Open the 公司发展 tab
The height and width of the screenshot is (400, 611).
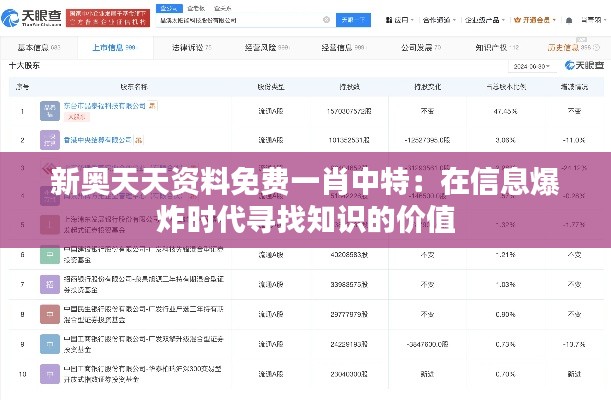click(x=420, y=48)
